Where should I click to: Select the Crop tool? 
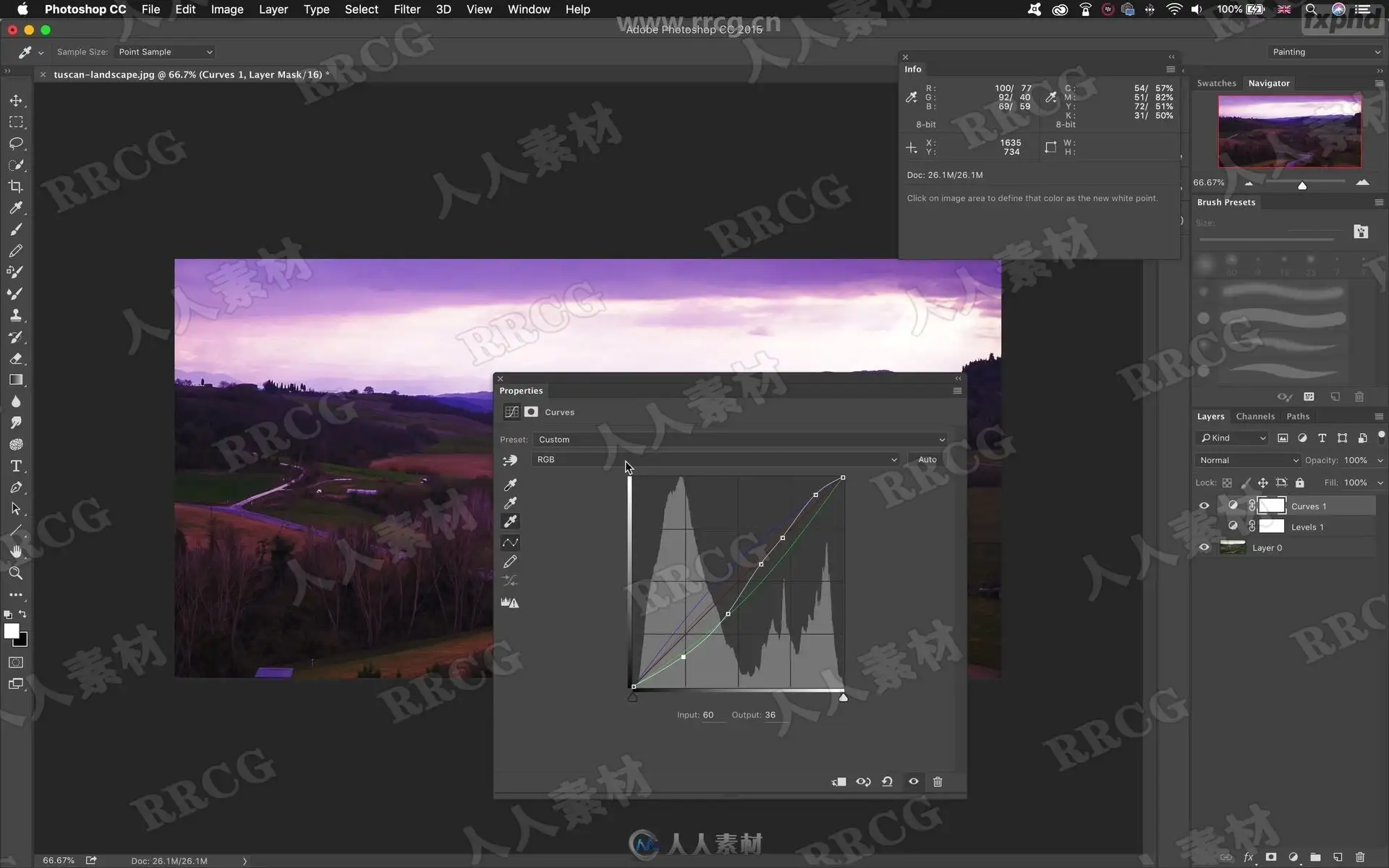[16, 187]
